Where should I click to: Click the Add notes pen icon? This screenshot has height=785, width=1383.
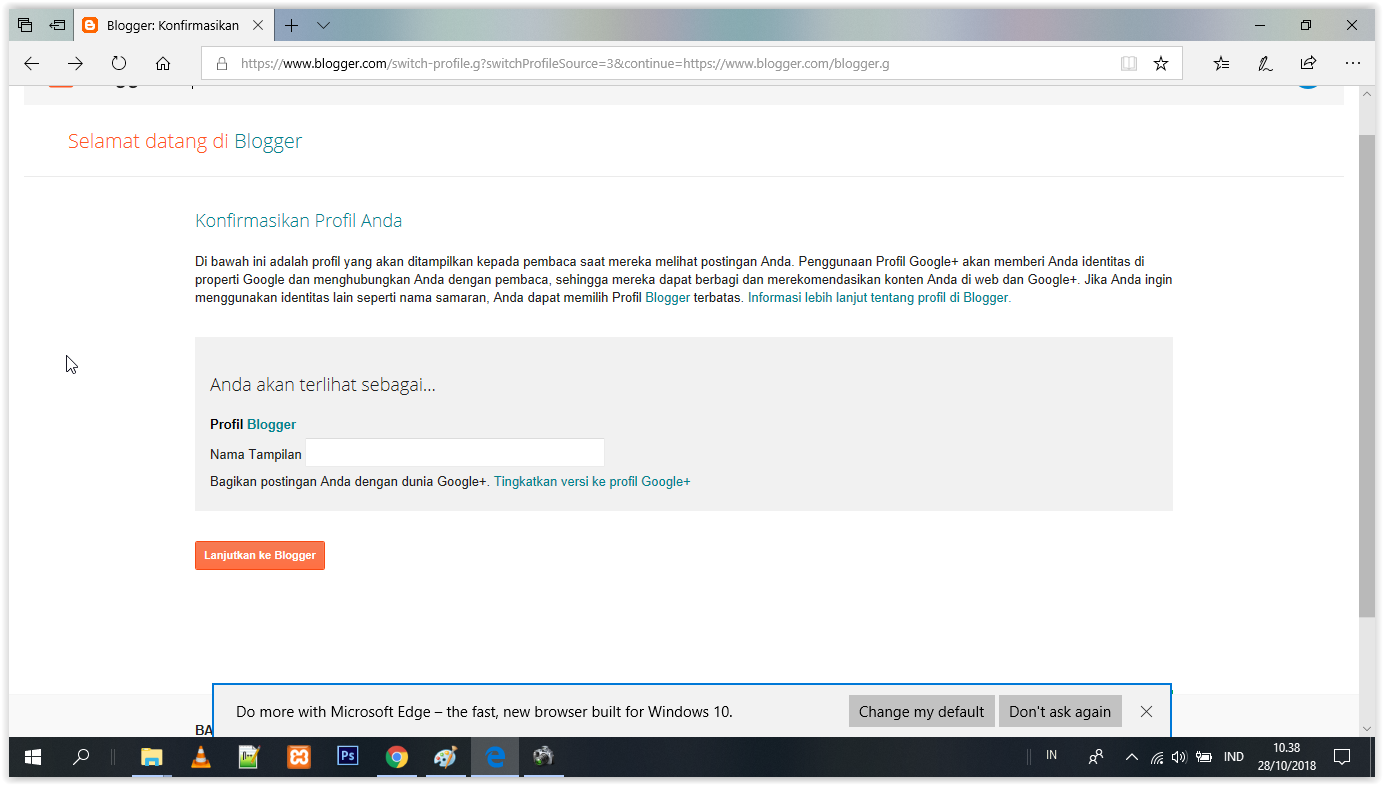[x=1265, y=63]
